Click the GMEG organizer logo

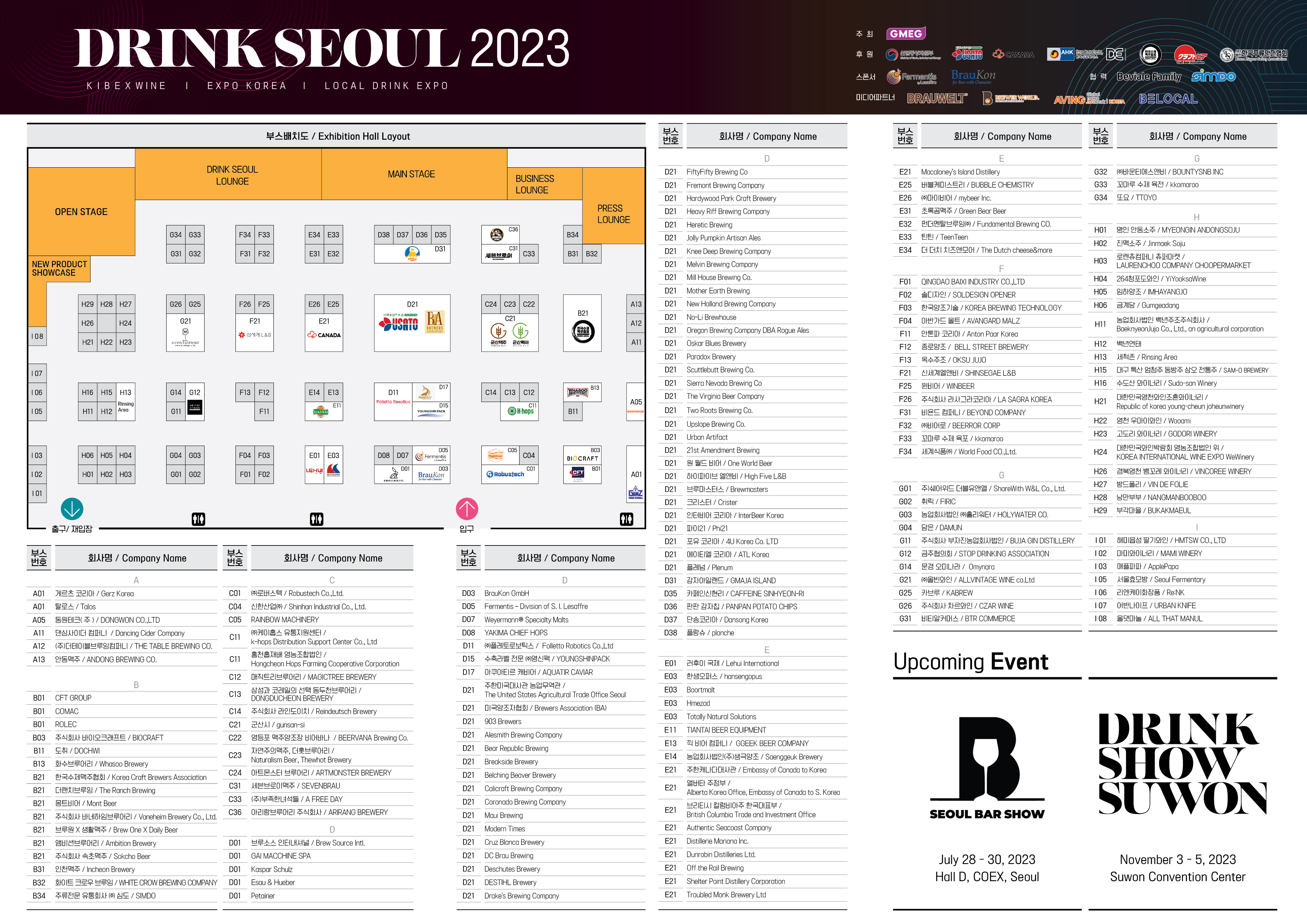[x=906, y=34]
